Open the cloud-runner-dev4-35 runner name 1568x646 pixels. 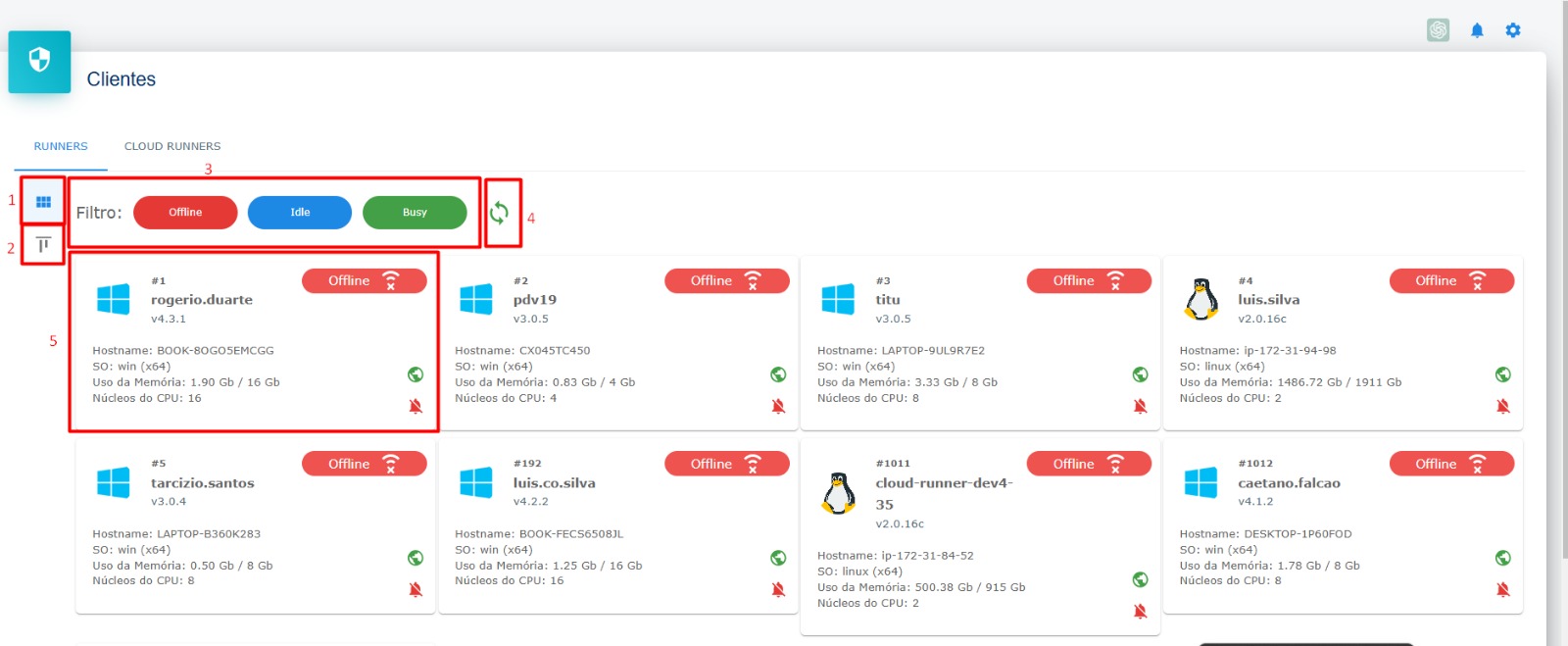945,493
